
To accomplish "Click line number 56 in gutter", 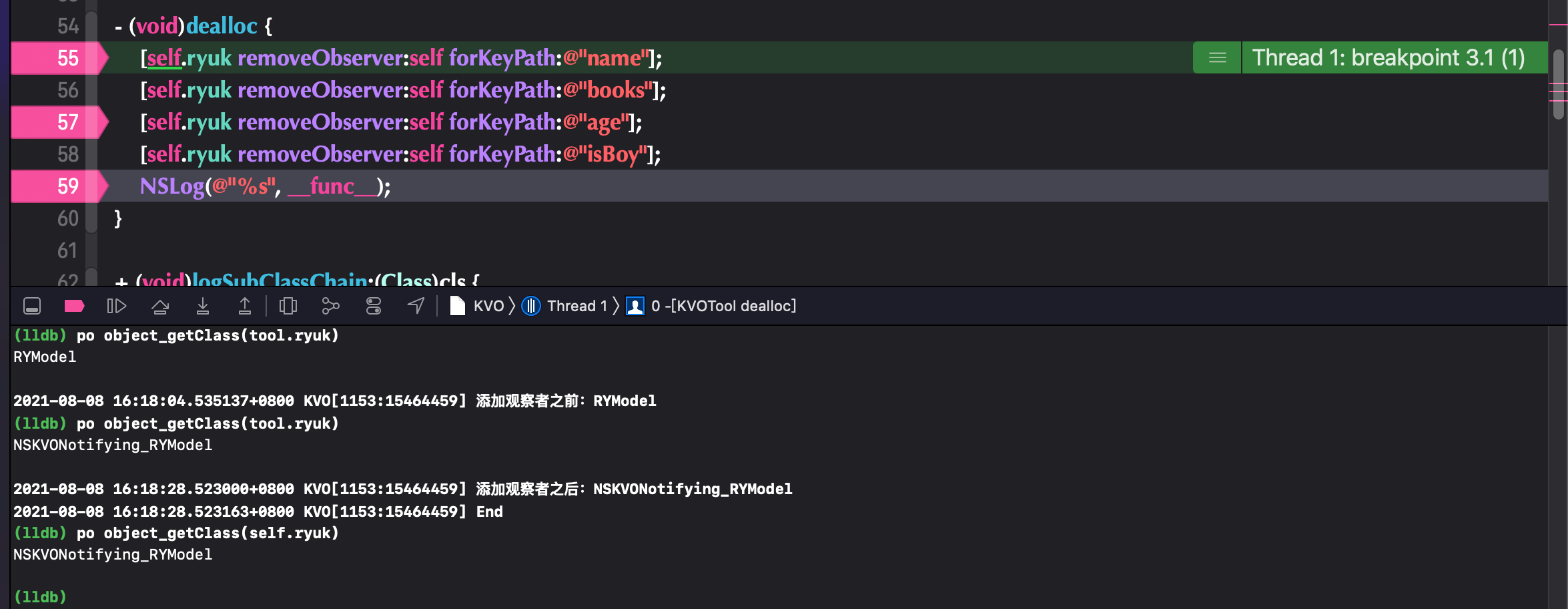I will (x=68, y=90).
